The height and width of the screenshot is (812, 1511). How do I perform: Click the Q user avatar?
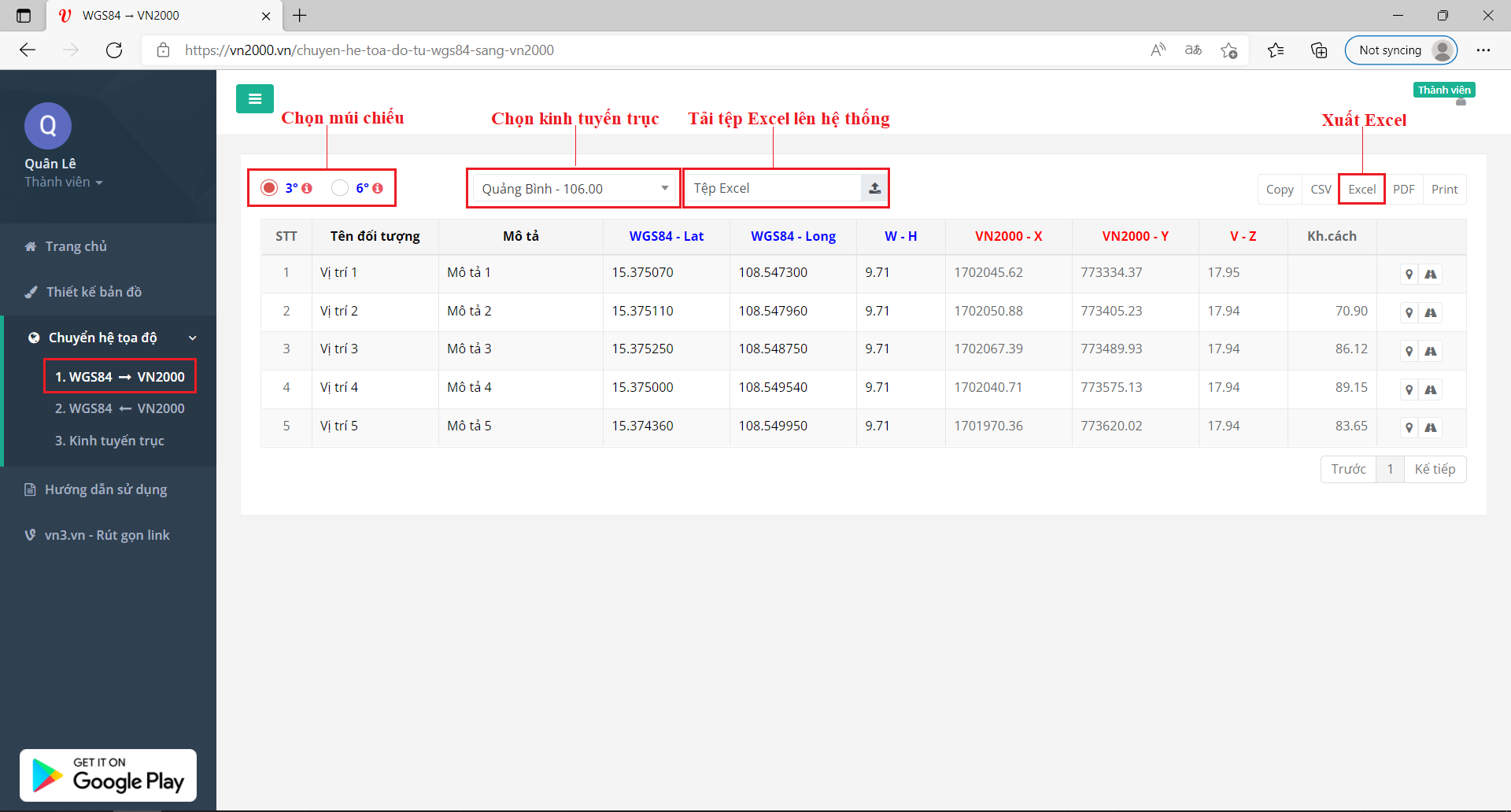tap(48, 126)
